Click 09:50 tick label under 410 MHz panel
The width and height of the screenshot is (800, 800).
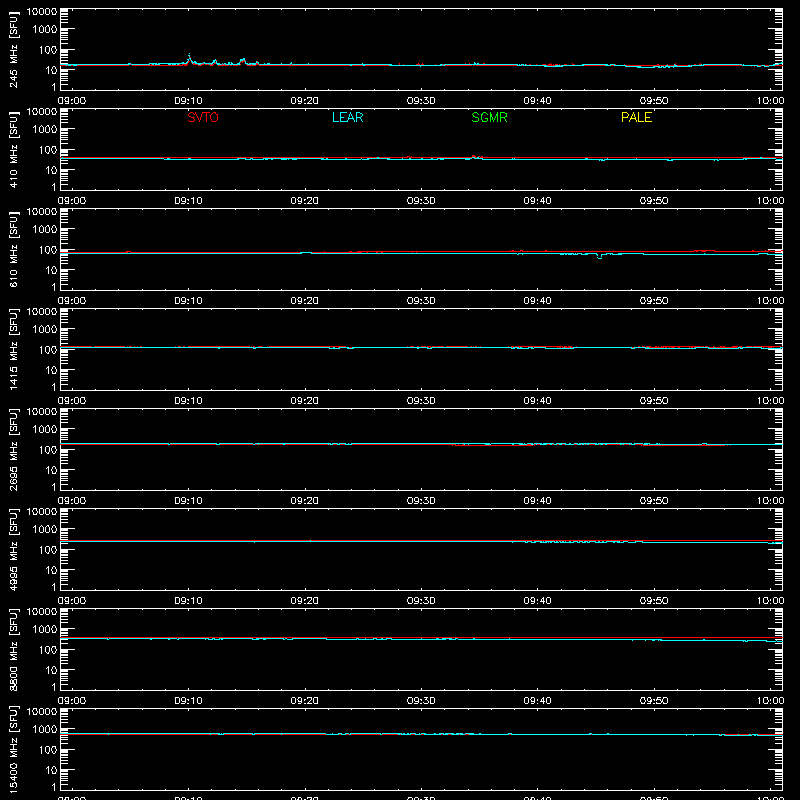pyautogui.click(x=654, y=201)
